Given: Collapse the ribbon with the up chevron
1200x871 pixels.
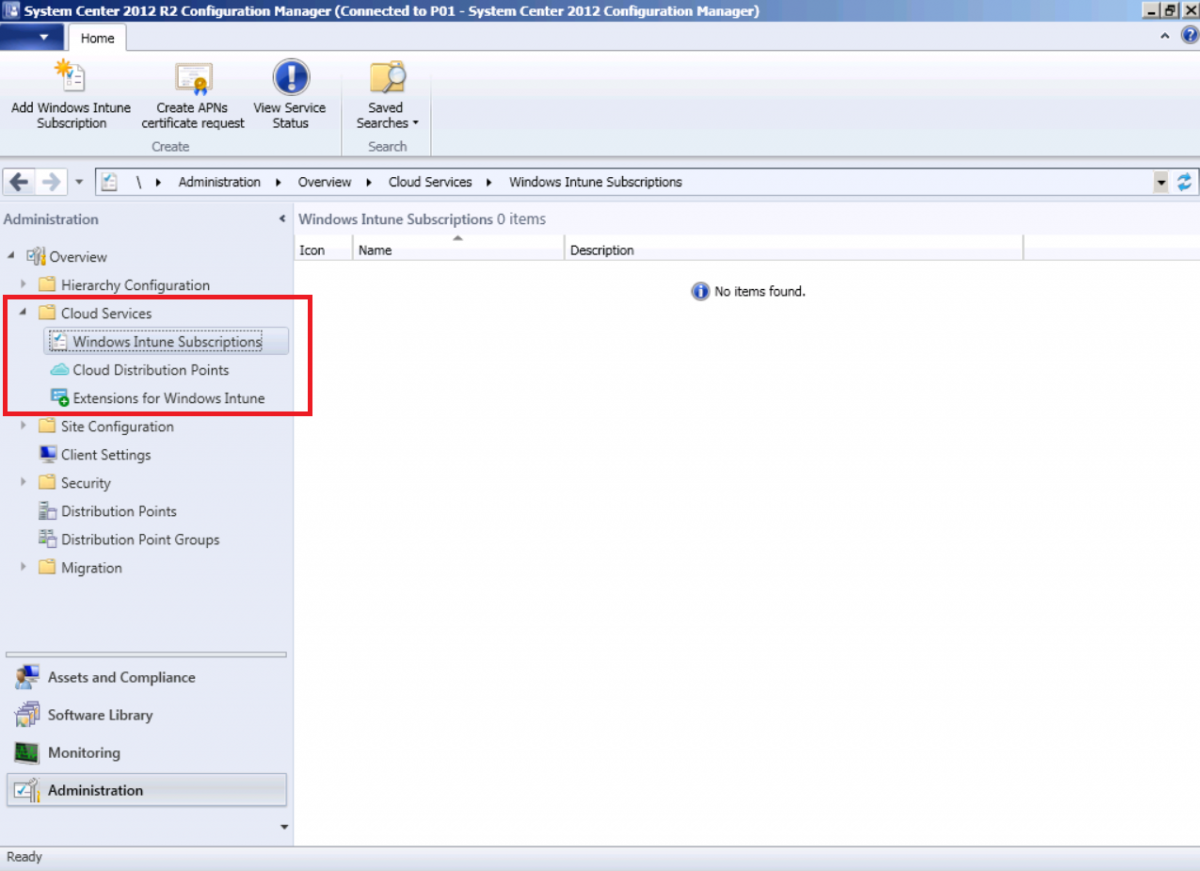Looking at the screenshot, I should click(1166, 37).
